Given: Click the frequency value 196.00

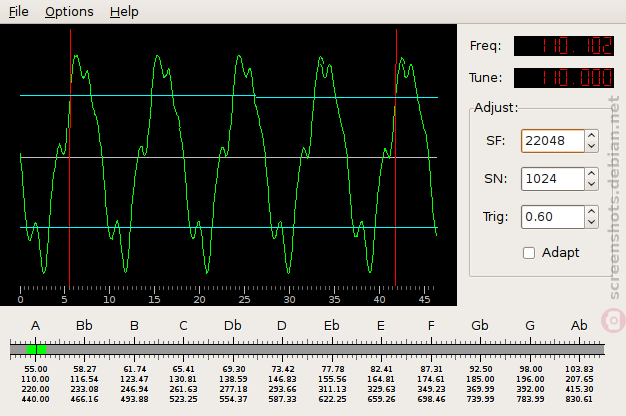Looking at the screenshot, I should click(530, 379).
